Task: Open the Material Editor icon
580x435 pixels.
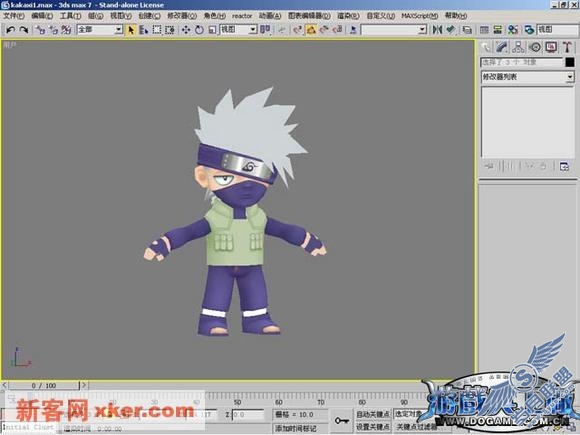Action: (x=513, y=30)
